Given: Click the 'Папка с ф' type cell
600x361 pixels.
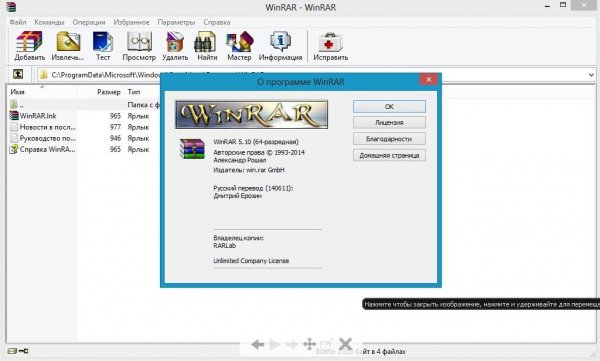Looking at the screenshot, I should (143, 104).
